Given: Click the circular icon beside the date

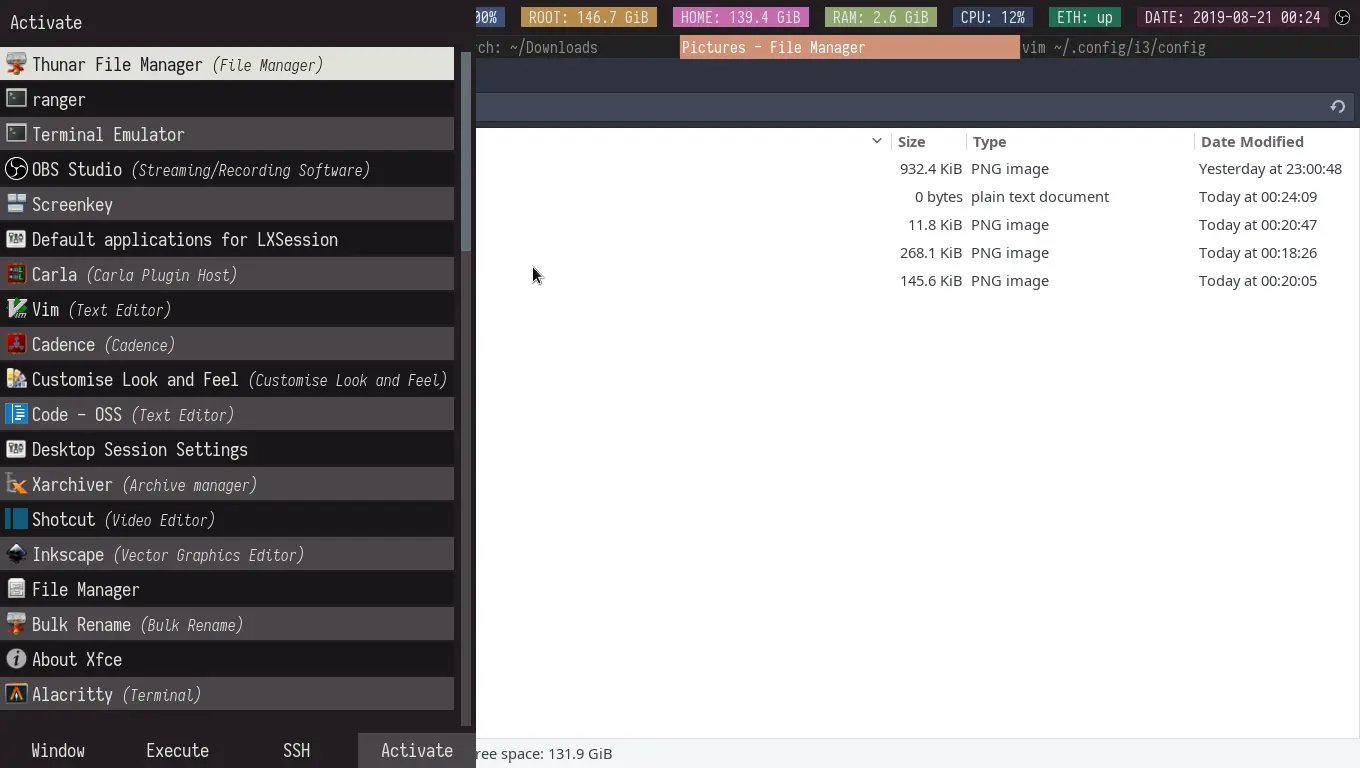Looking at the screenshot, I should pyautogui.click(x=1343, y=17).
